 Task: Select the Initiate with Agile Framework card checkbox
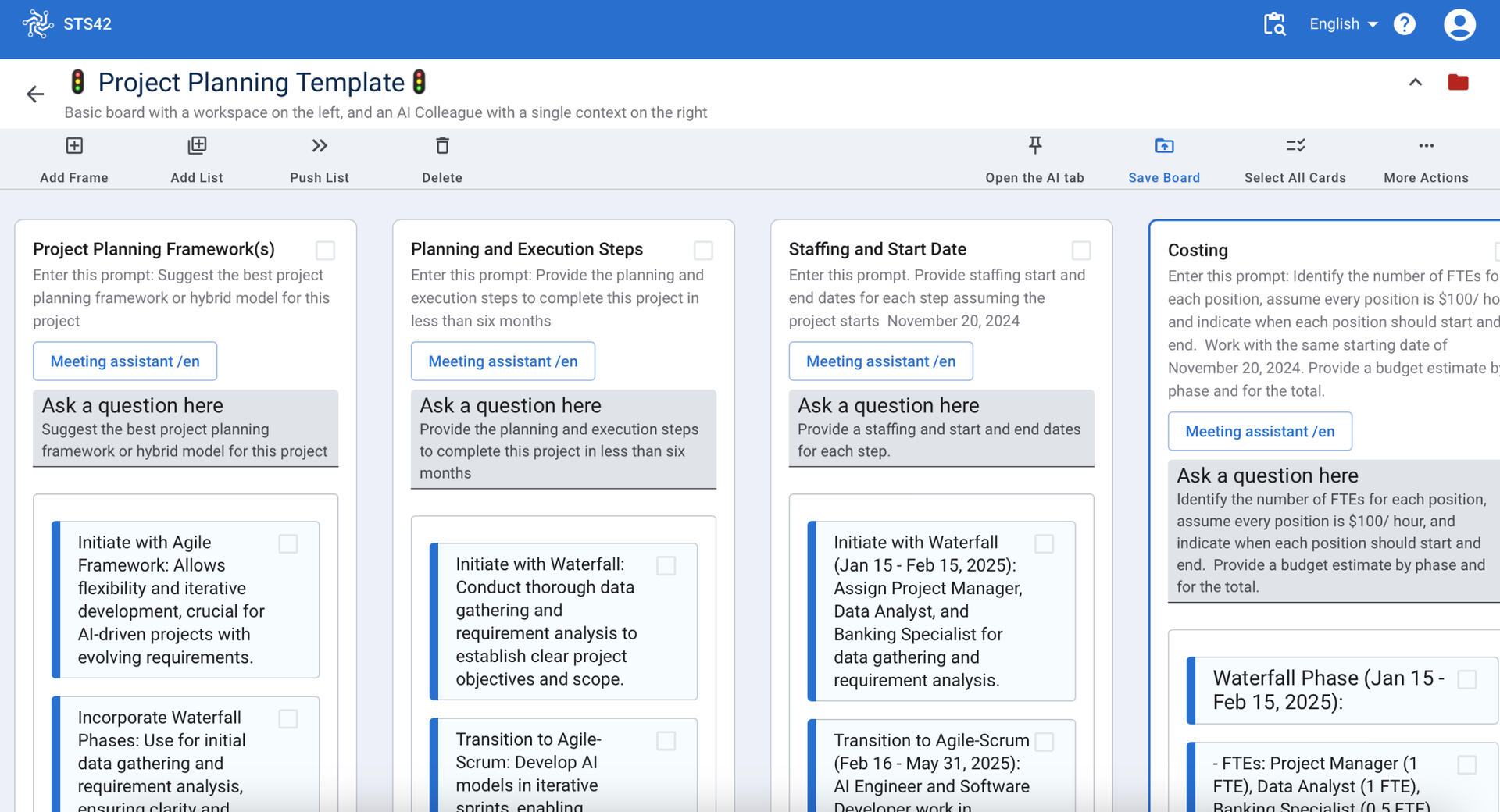coord(288,544)
